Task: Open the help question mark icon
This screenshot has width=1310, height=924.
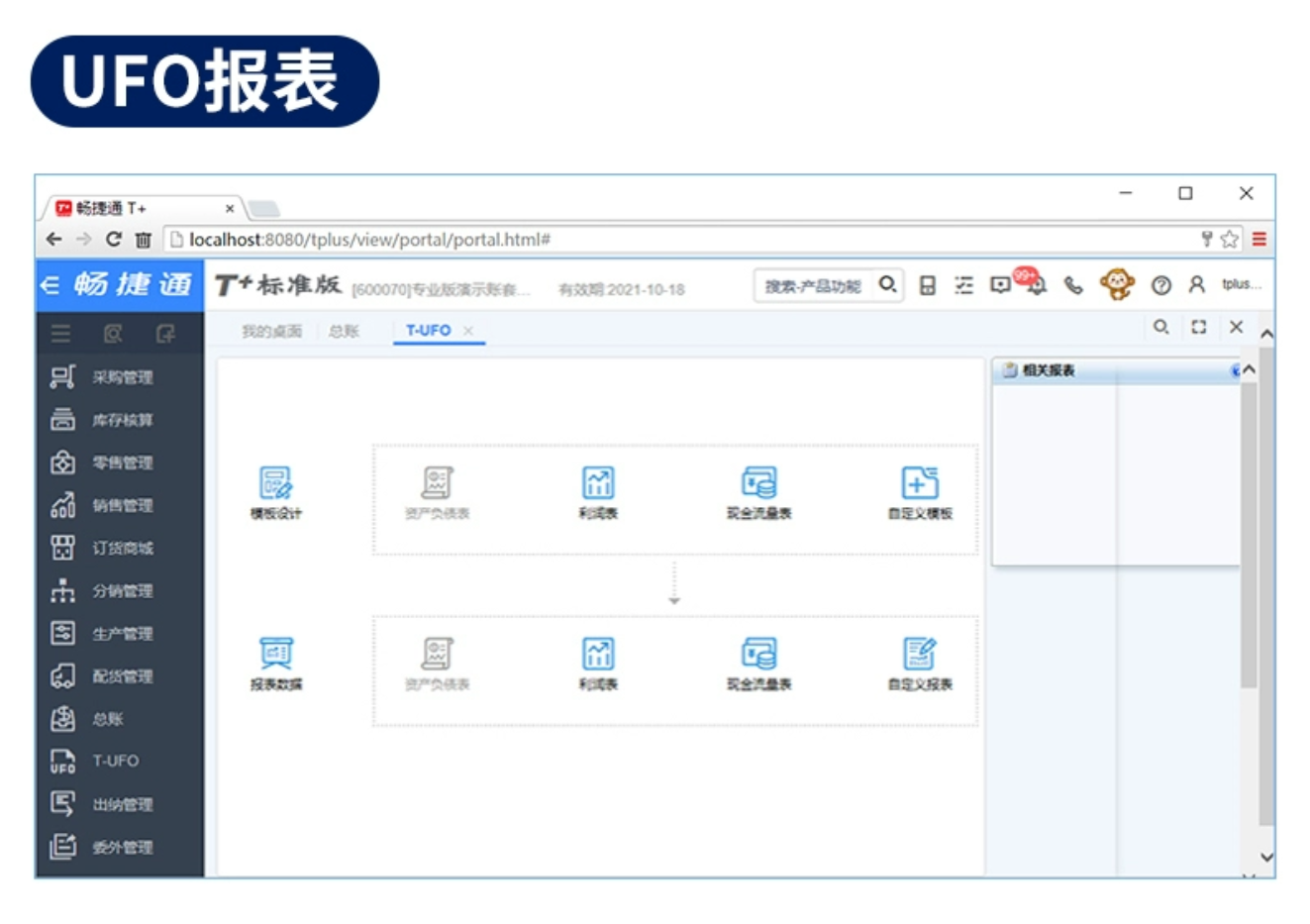Action: coord(1161,286)
